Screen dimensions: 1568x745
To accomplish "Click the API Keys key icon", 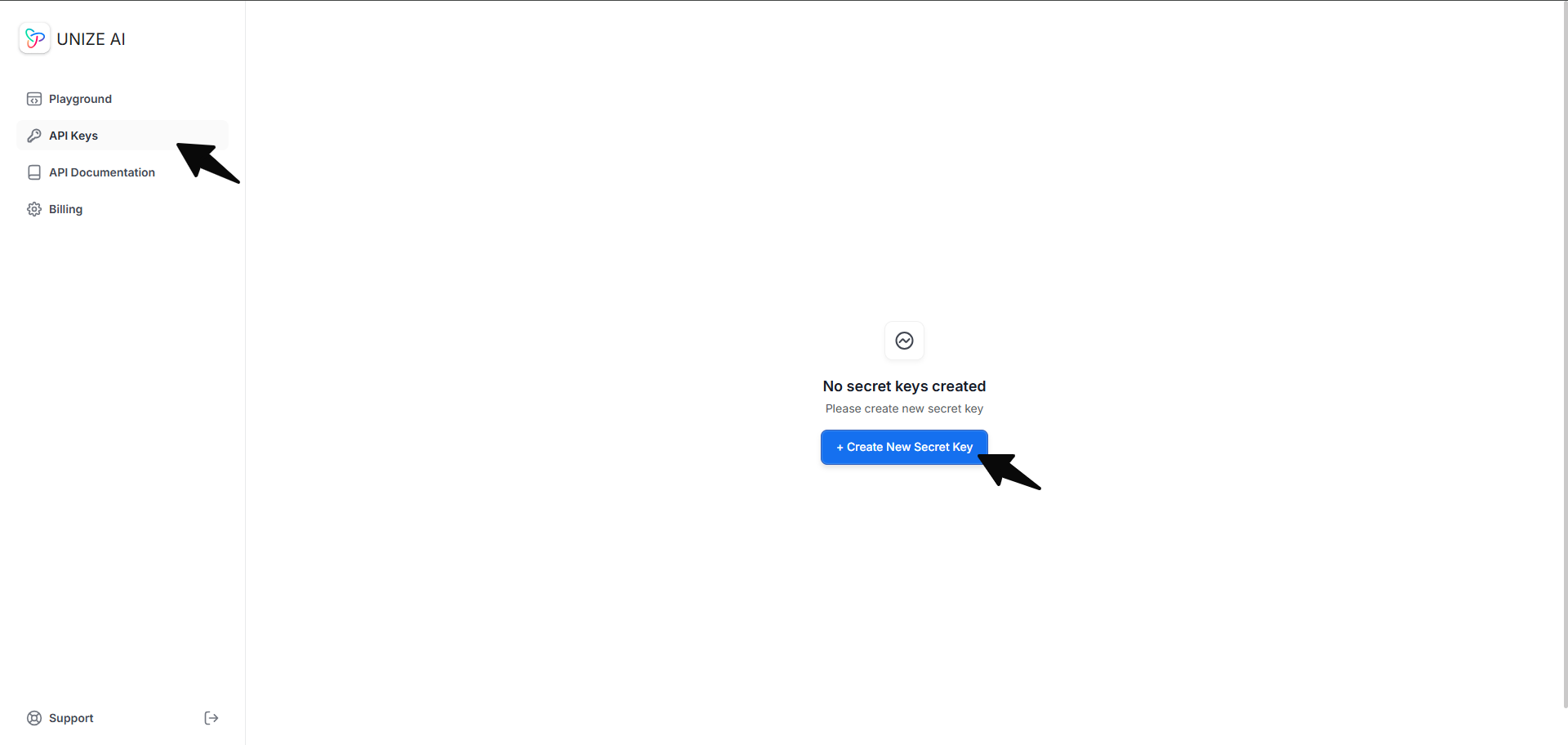I will (x=34, y=136).
